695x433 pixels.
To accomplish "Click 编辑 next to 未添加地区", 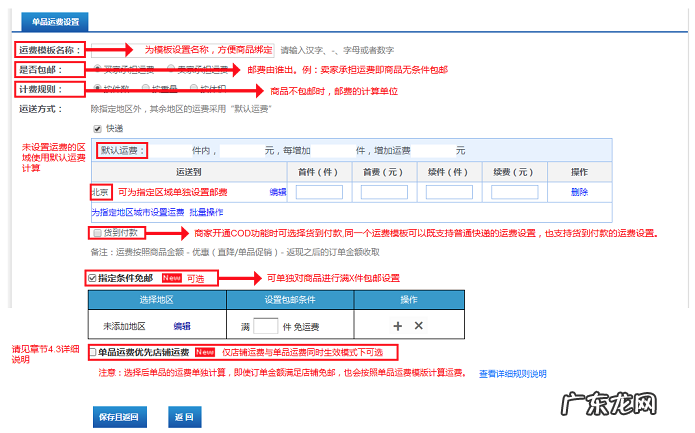I will pos(182,327).
